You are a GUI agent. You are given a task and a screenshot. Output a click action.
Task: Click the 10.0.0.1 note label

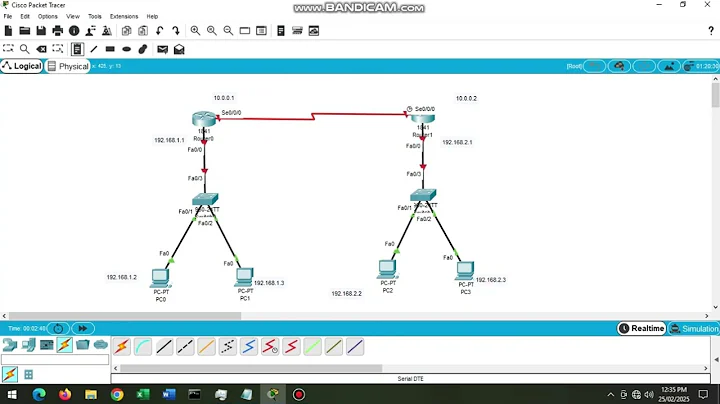pos(224,98)
